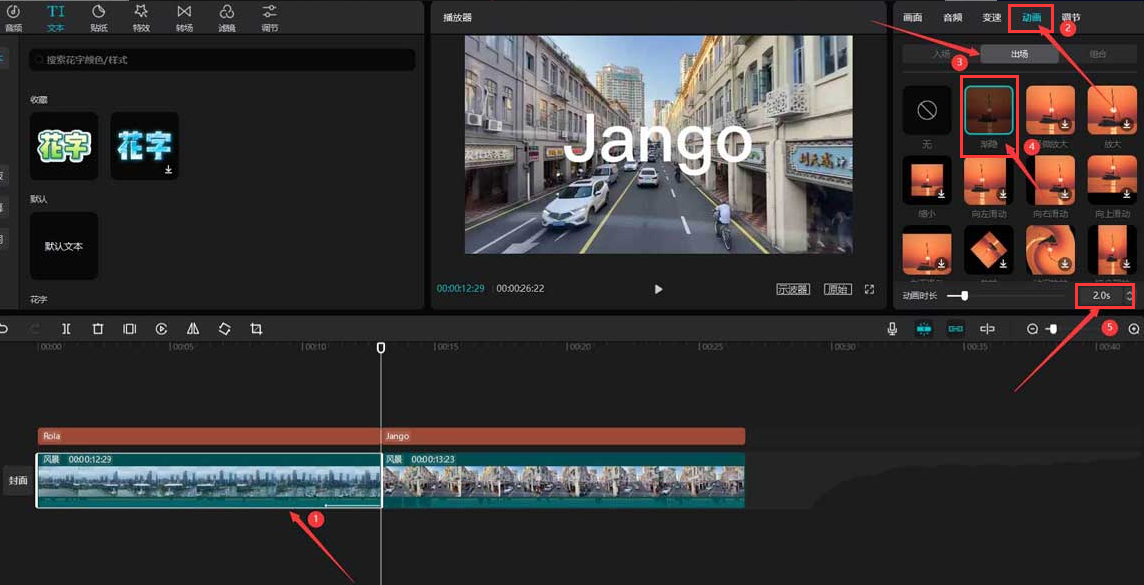Open the 贴纸 (Sticker) panel
1144x585 pixels.
[x=100, y=17]
